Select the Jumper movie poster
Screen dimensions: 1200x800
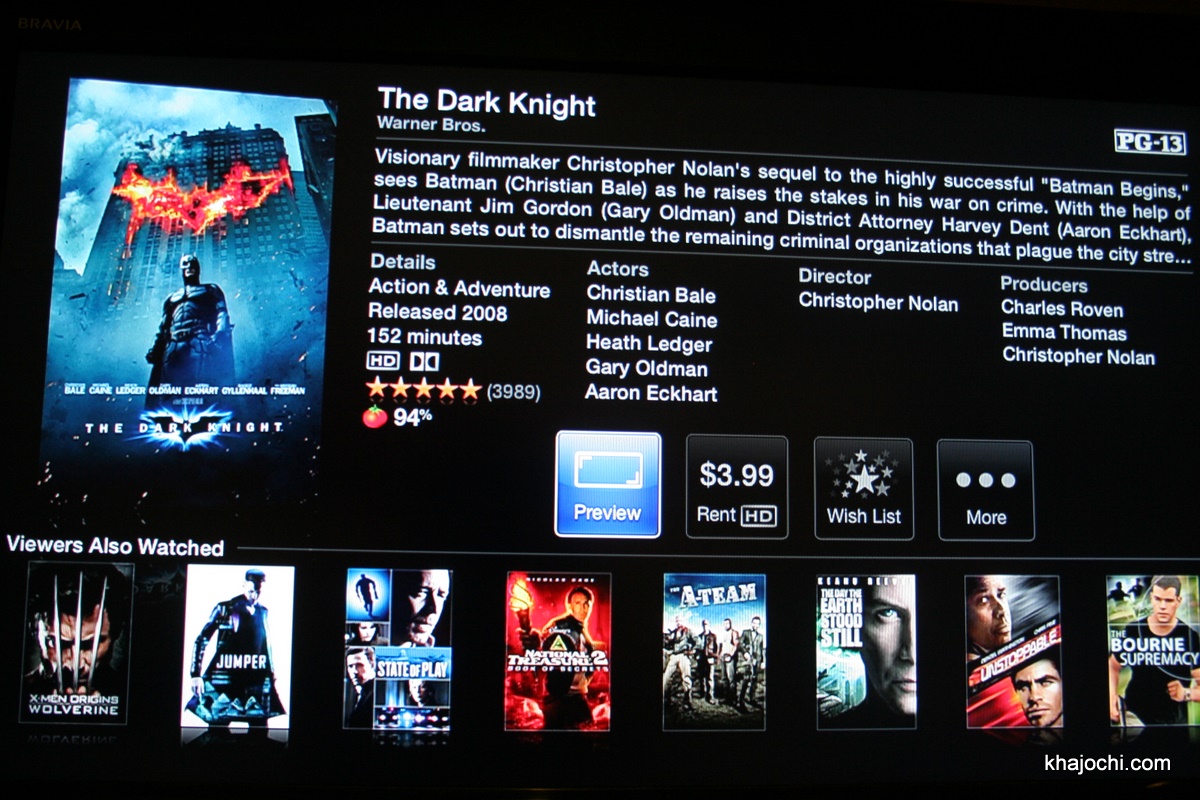coord(237,646)
